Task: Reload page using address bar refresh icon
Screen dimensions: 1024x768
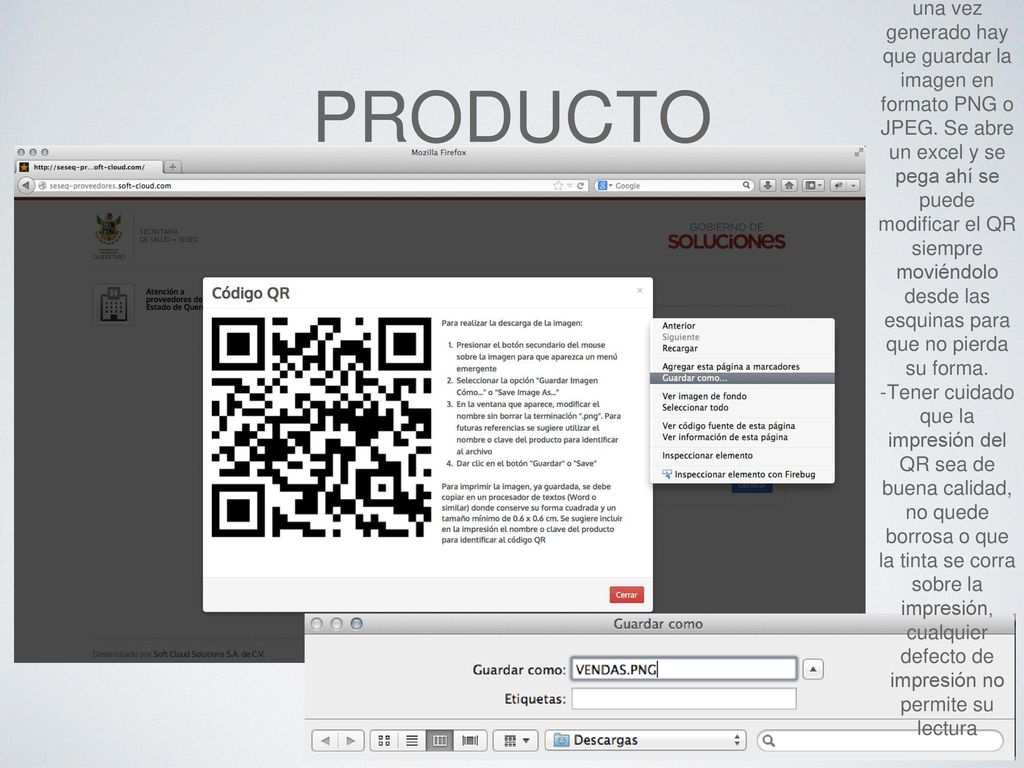Action: click(x=580, y=185)
